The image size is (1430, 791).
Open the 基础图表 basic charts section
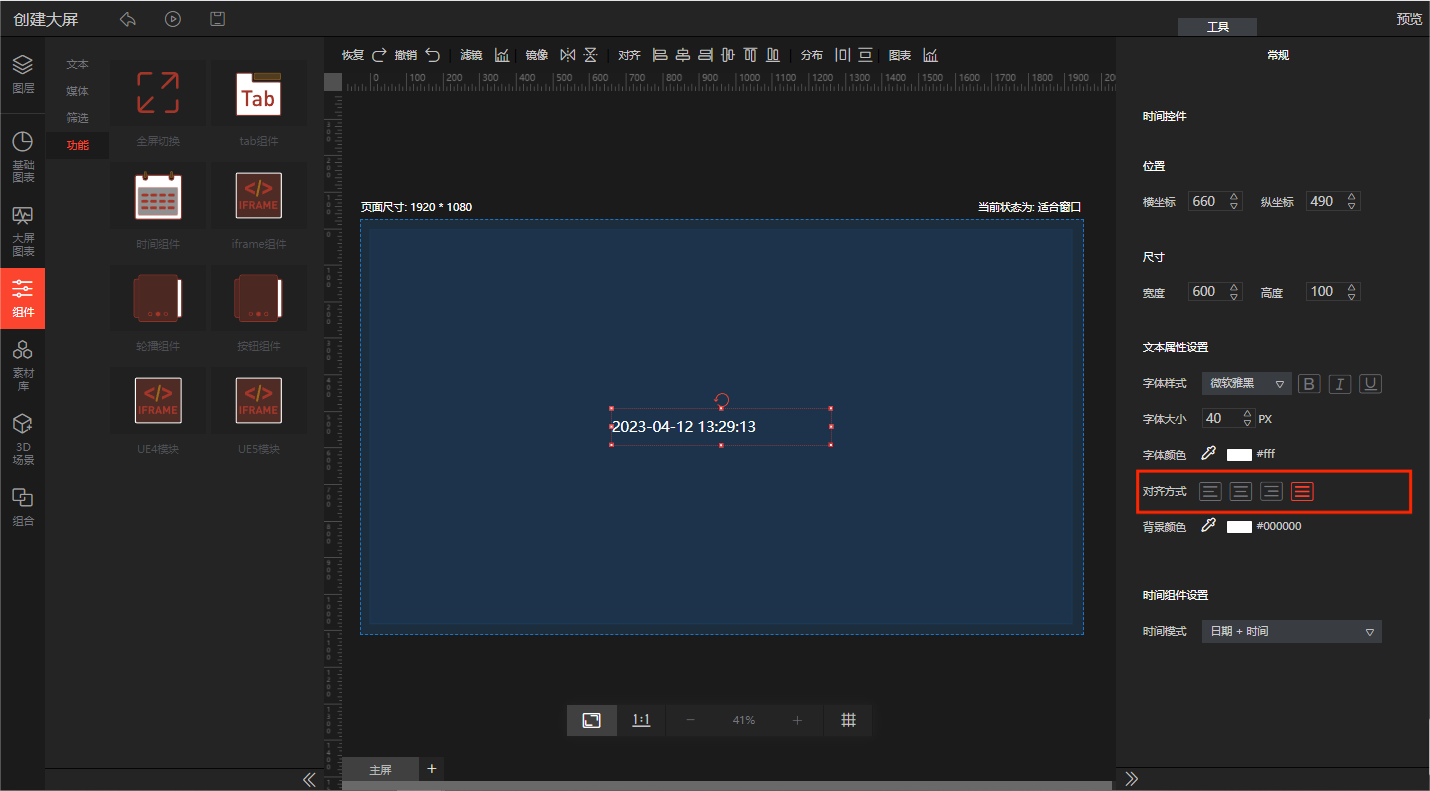tap(23, 157)
